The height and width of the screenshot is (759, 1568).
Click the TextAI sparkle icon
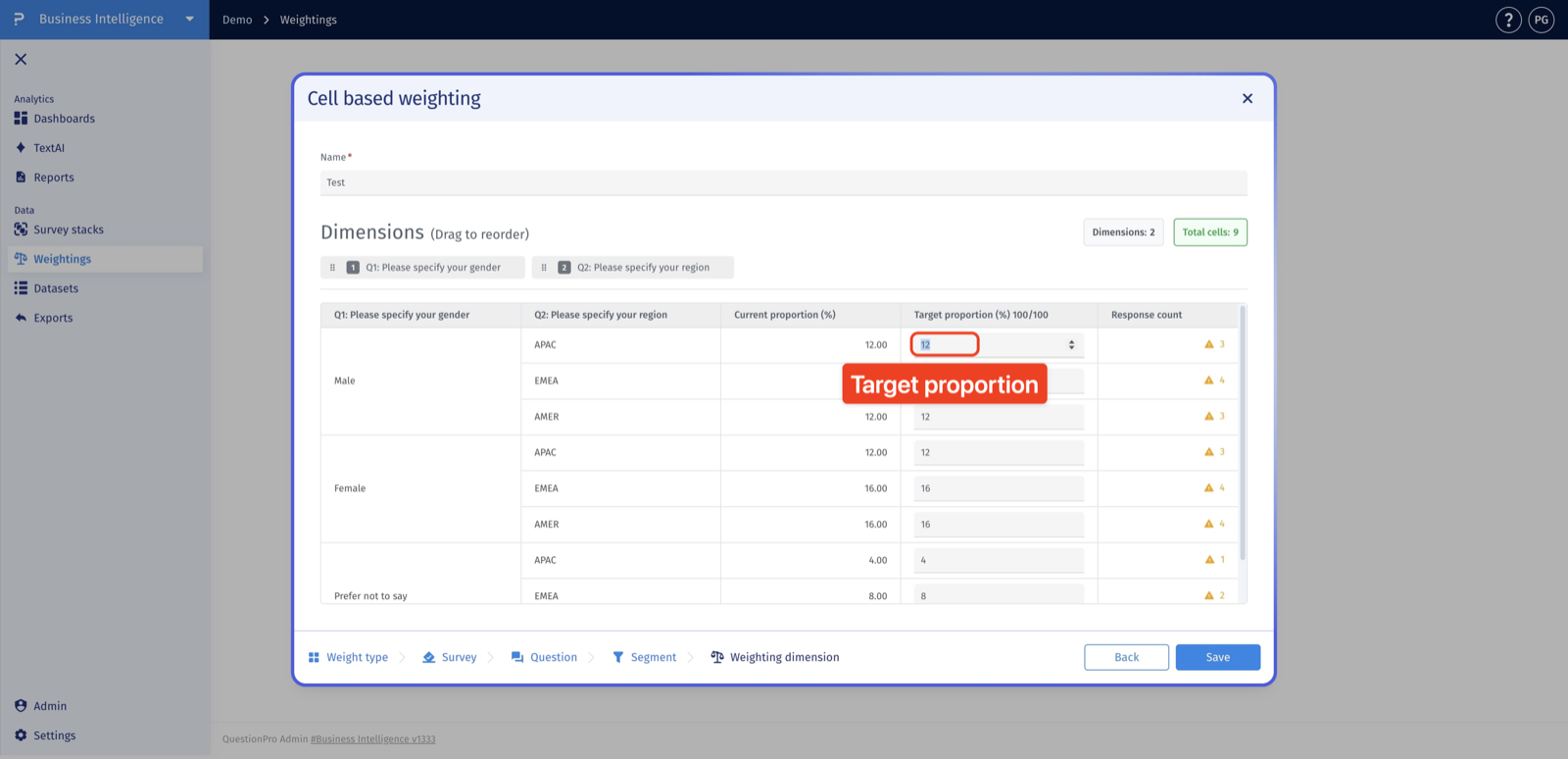click(x=21, y=148)
